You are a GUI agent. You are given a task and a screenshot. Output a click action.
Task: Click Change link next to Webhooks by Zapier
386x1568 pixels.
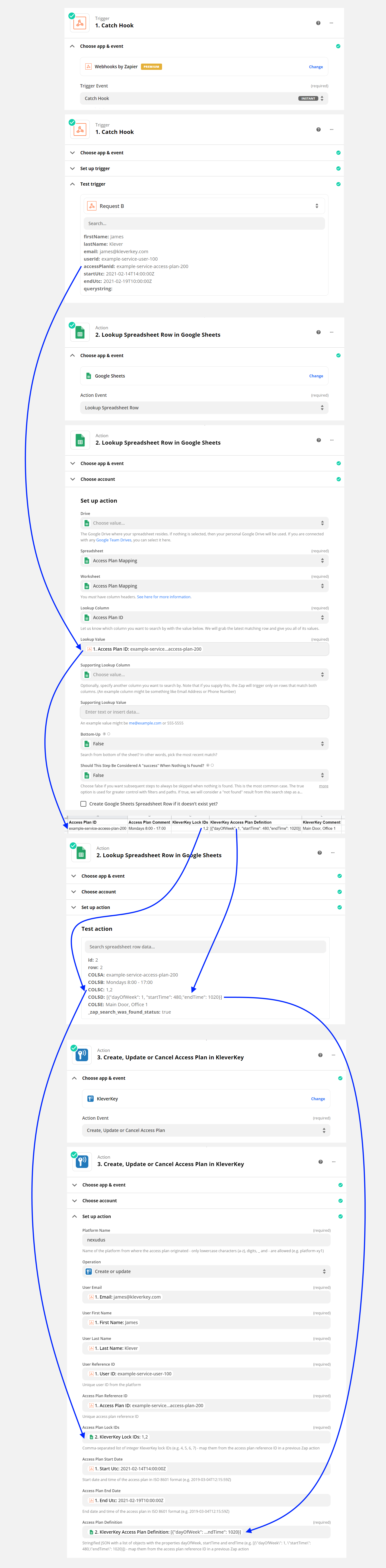316,67
